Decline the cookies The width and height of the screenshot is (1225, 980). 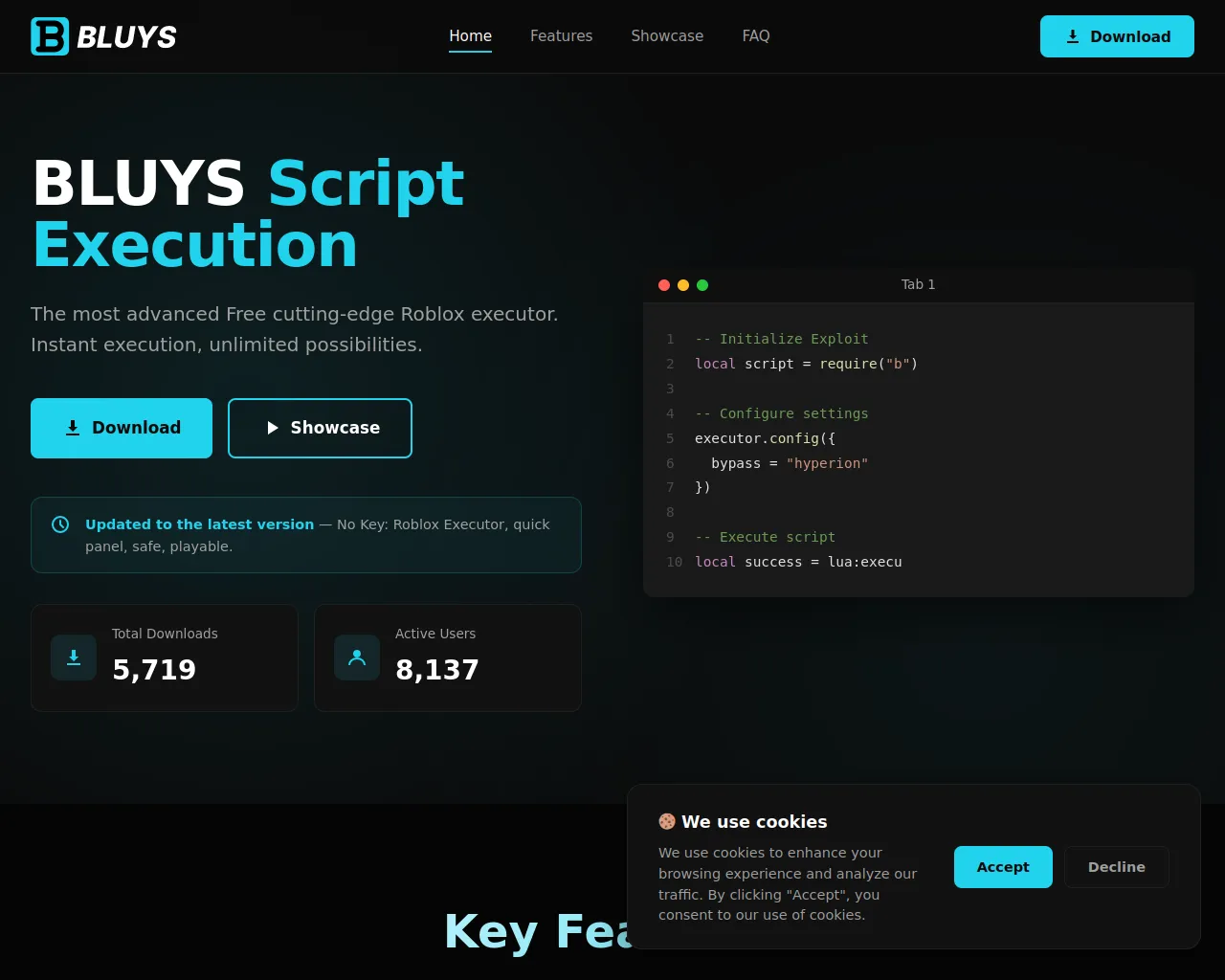pos(1117,867)
